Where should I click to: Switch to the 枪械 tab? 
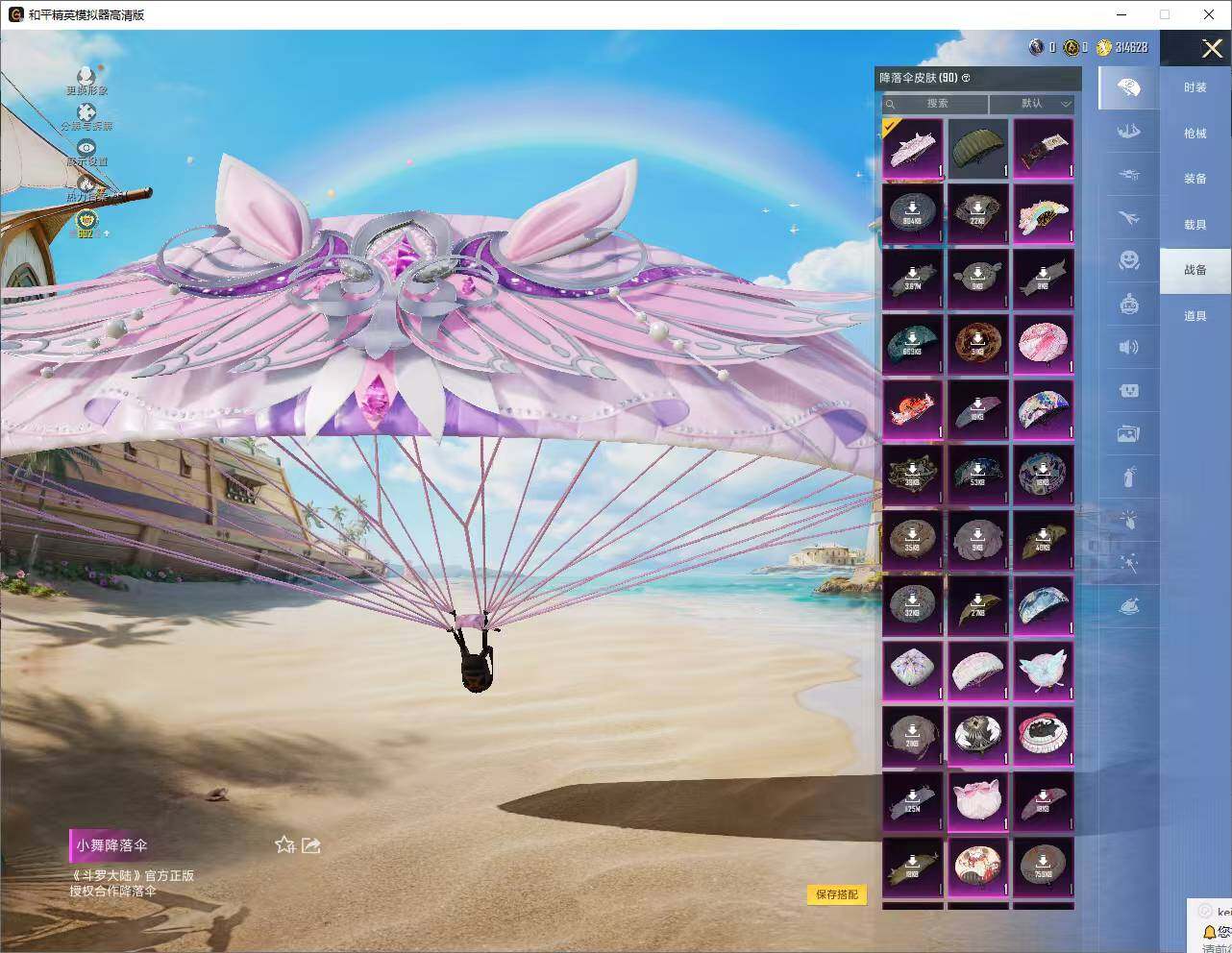(1195, 134)
